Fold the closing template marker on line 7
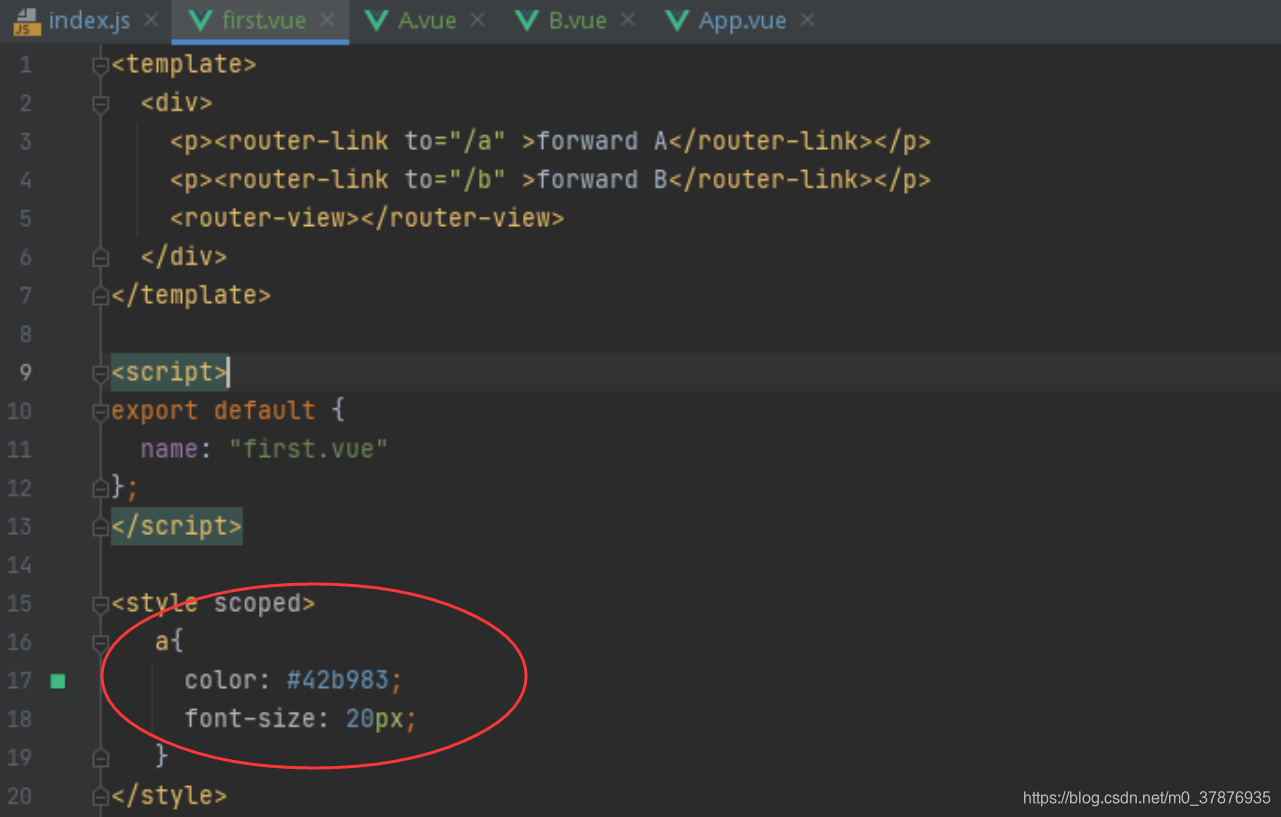The height and width of the screenshot is (817, 1281). click(x=100, y=296)
